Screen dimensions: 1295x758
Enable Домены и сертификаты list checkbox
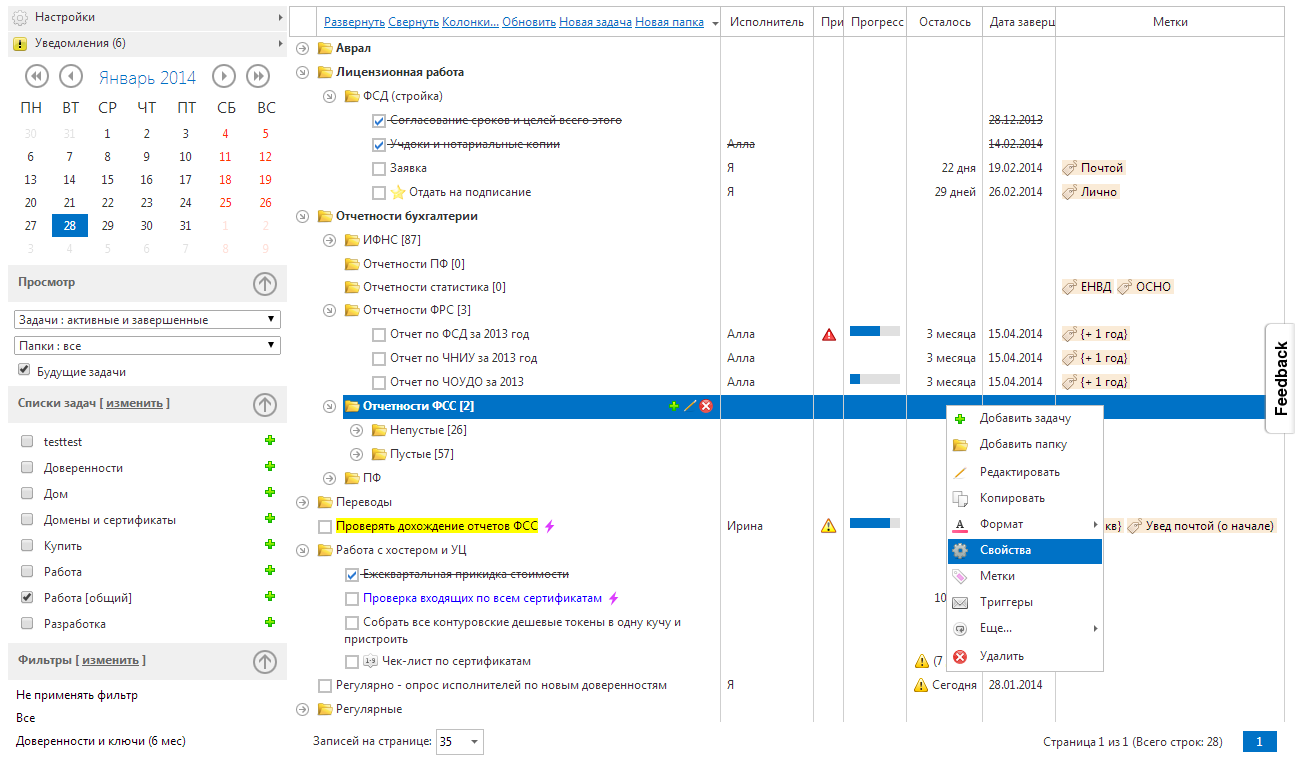27,519
